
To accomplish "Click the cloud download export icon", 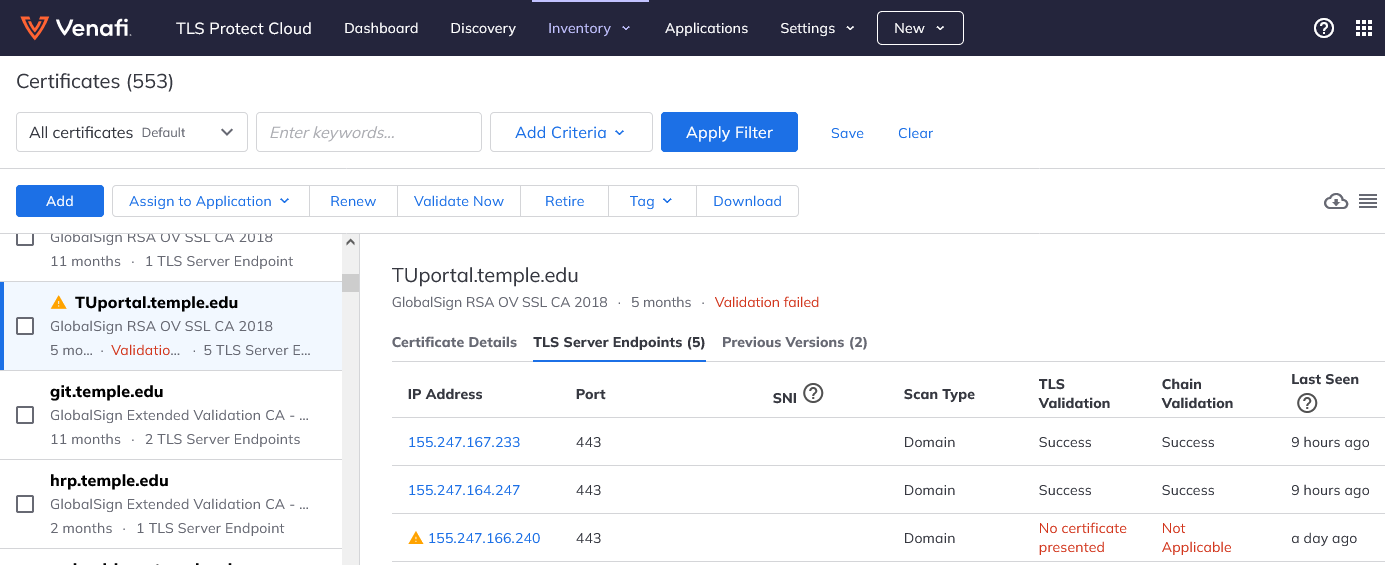I will [x=1335, y=201].
